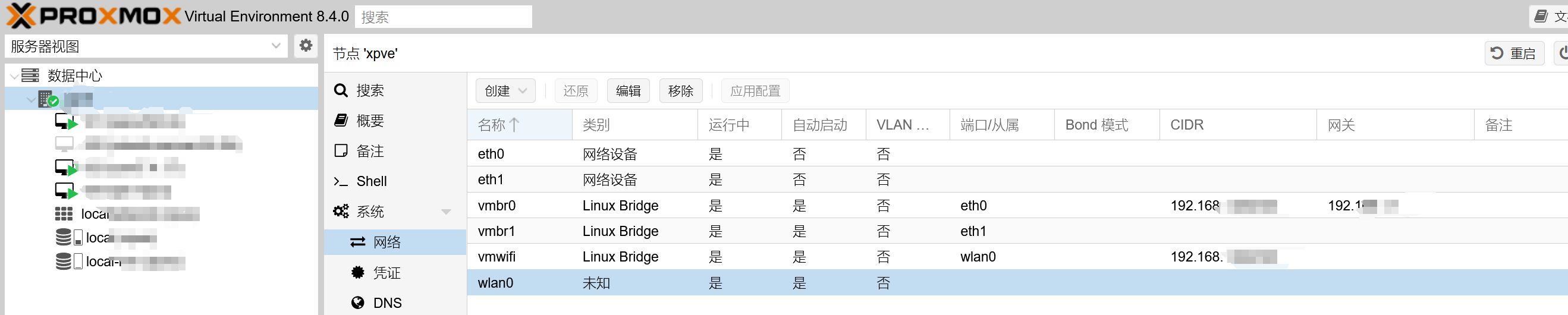Open the 创建 create dropdown
This screenshot has height=315, width=1568.
point(505,91)
